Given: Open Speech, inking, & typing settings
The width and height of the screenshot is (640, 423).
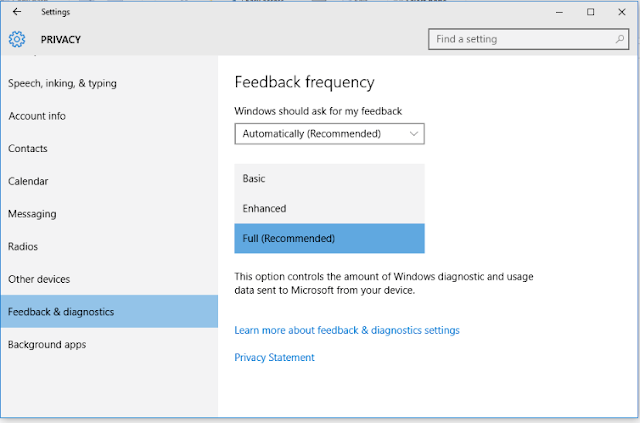Looking at the screenshot, I should (x=62, y=83).
